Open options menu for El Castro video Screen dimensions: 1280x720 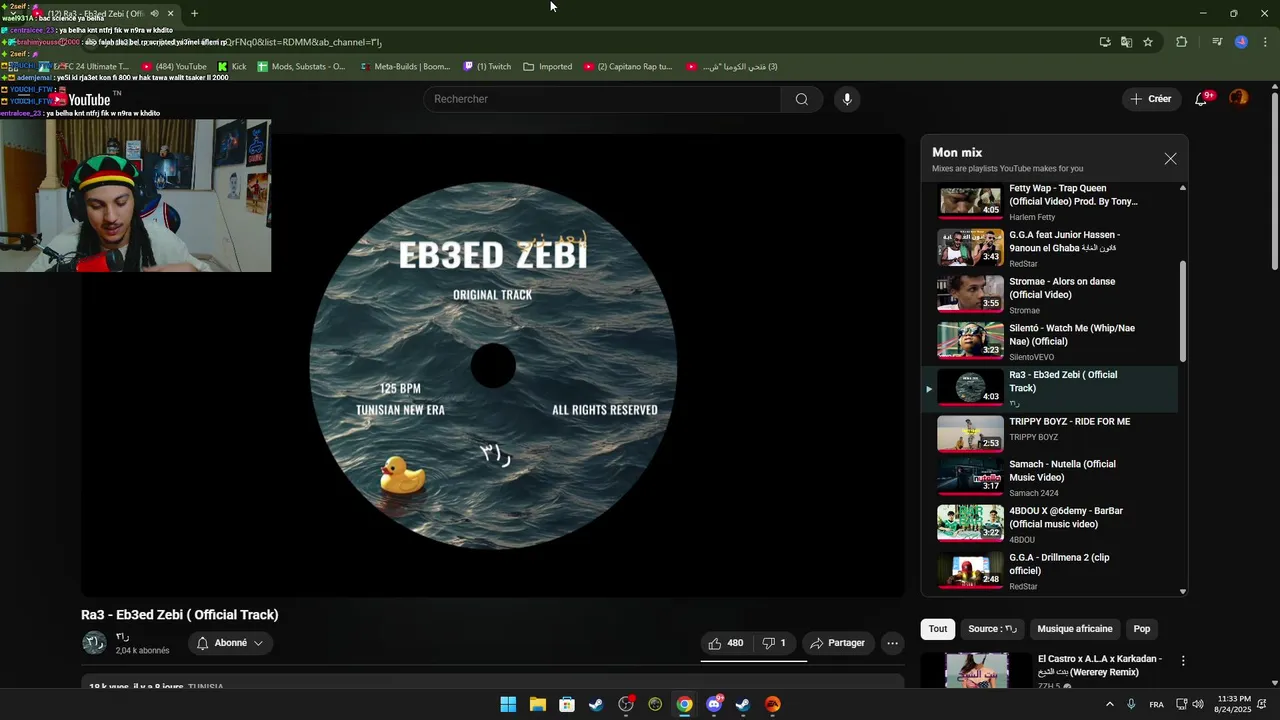(1183, 661)
